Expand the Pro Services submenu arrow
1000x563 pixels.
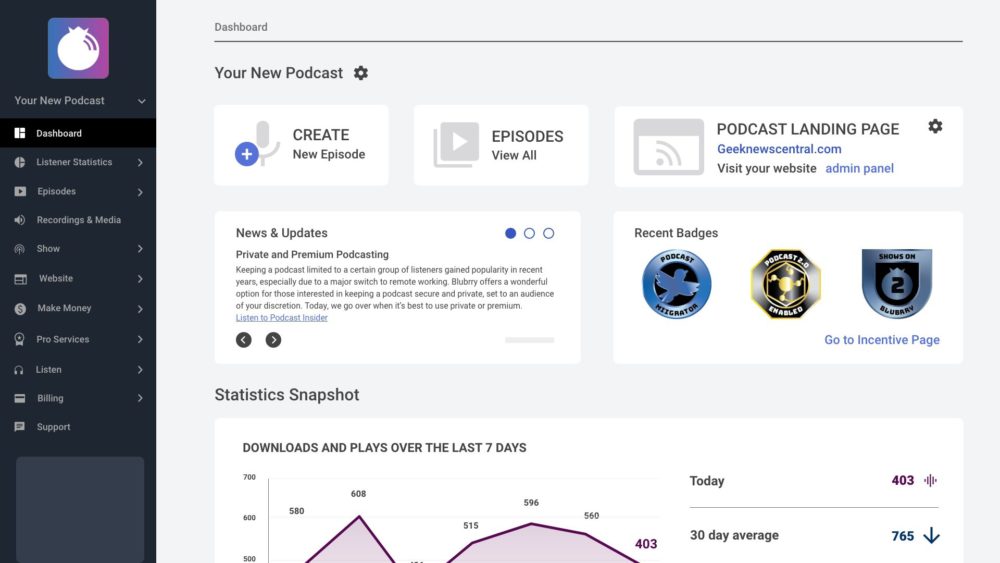tap(140, 339)
